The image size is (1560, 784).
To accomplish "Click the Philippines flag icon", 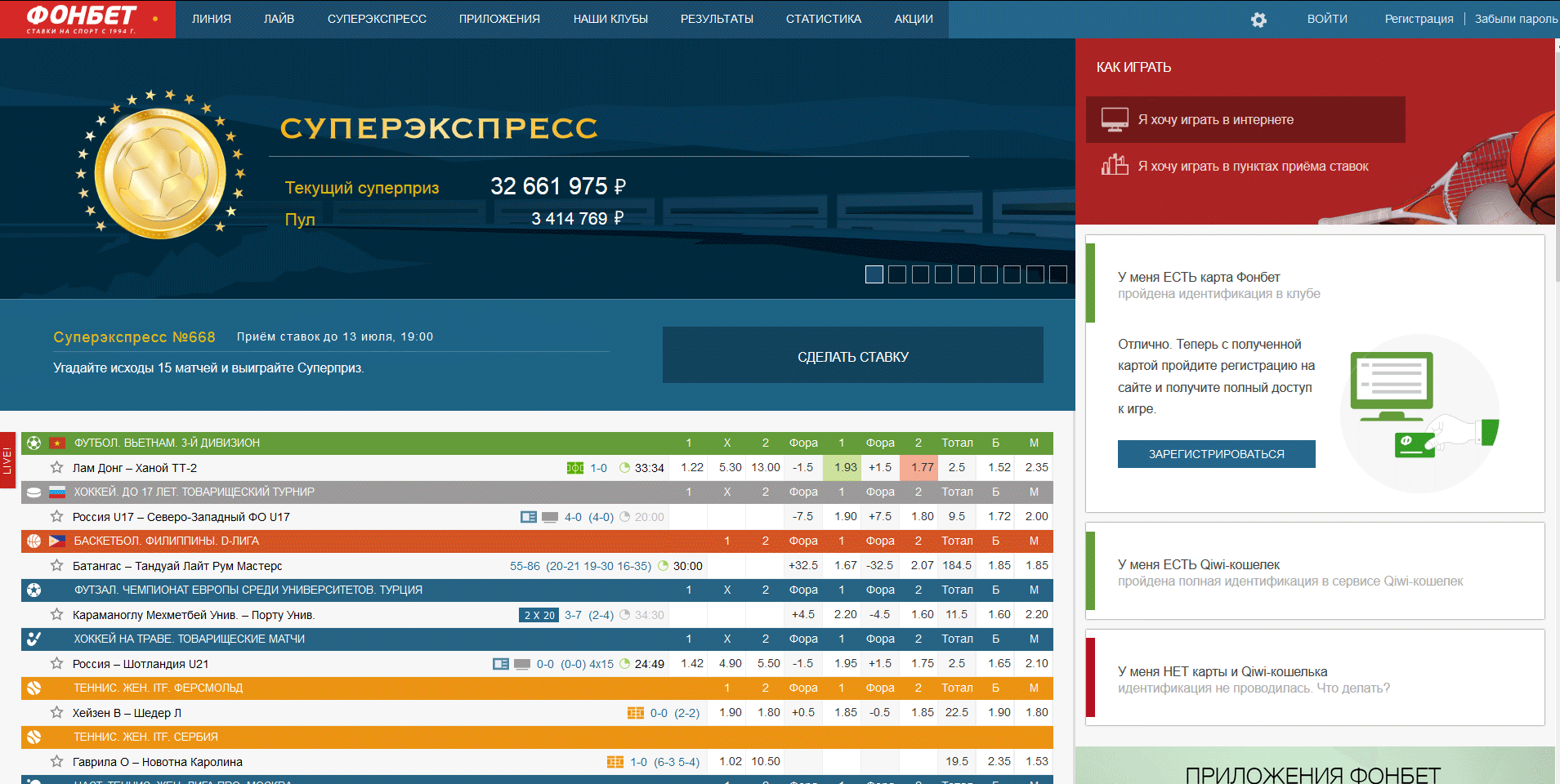I will 56,541.
